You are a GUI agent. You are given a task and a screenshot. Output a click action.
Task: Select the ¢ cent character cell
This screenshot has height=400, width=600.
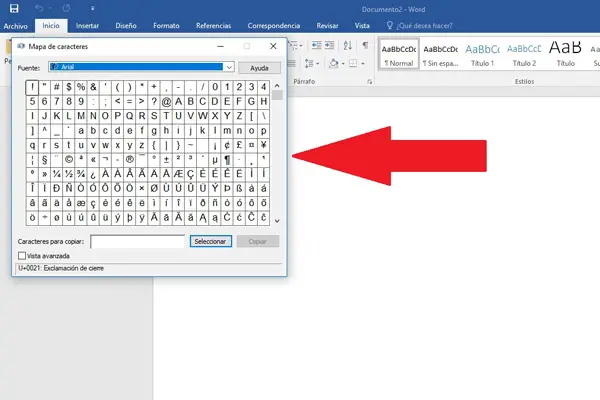coord(227,145)
